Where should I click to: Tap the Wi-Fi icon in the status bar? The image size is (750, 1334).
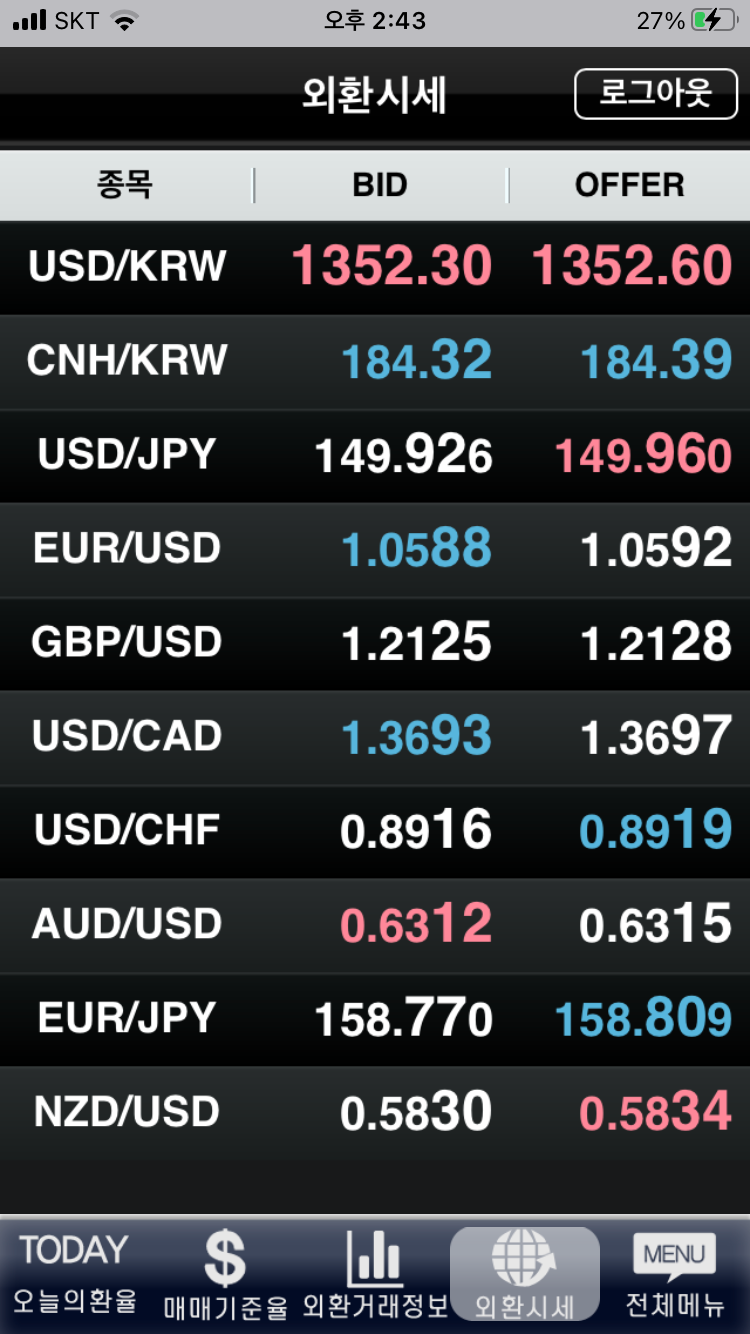pyautogui.click(x=124, y=21)
